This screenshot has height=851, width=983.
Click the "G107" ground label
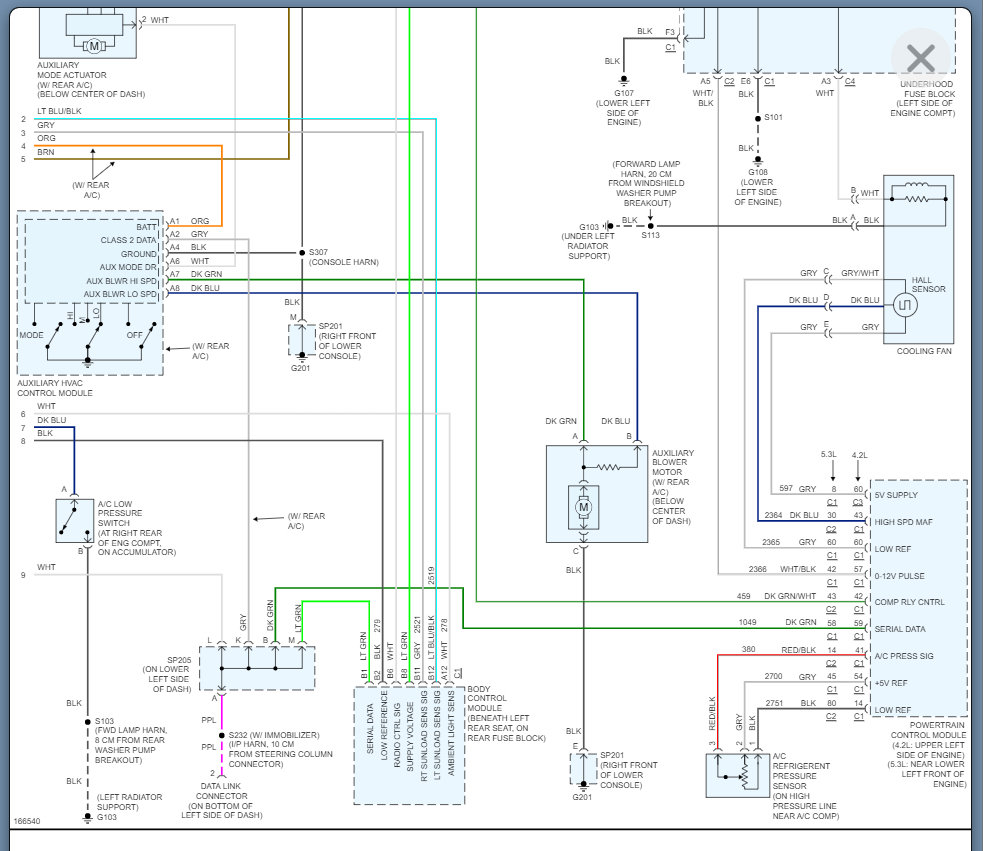pyautogui.click(x=624, y=93)
